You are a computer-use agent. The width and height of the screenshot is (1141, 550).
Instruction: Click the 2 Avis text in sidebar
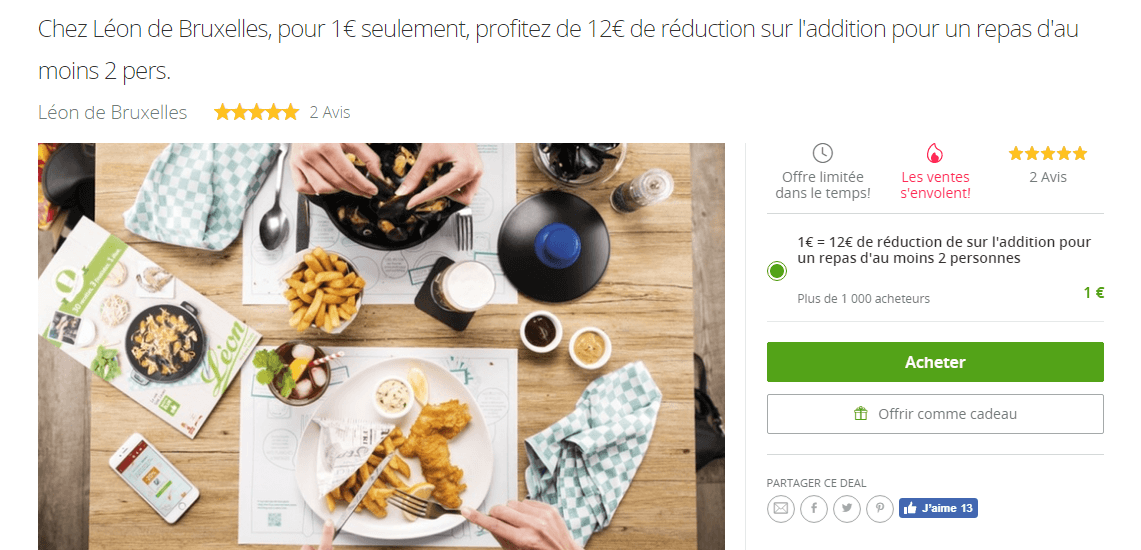[x=1048, y=177]
